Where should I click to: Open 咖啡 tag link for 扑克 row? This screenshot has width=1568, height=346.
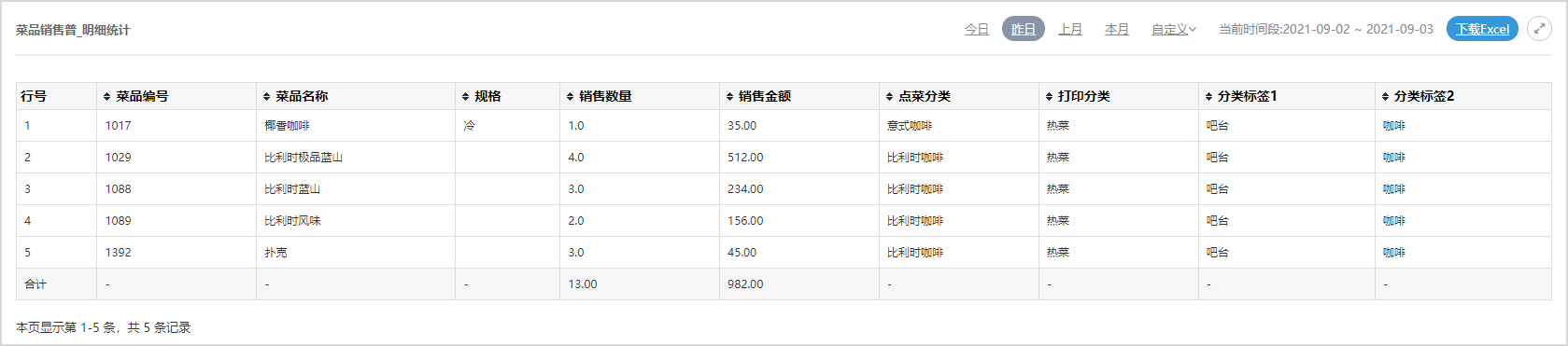coord(1394,253)
